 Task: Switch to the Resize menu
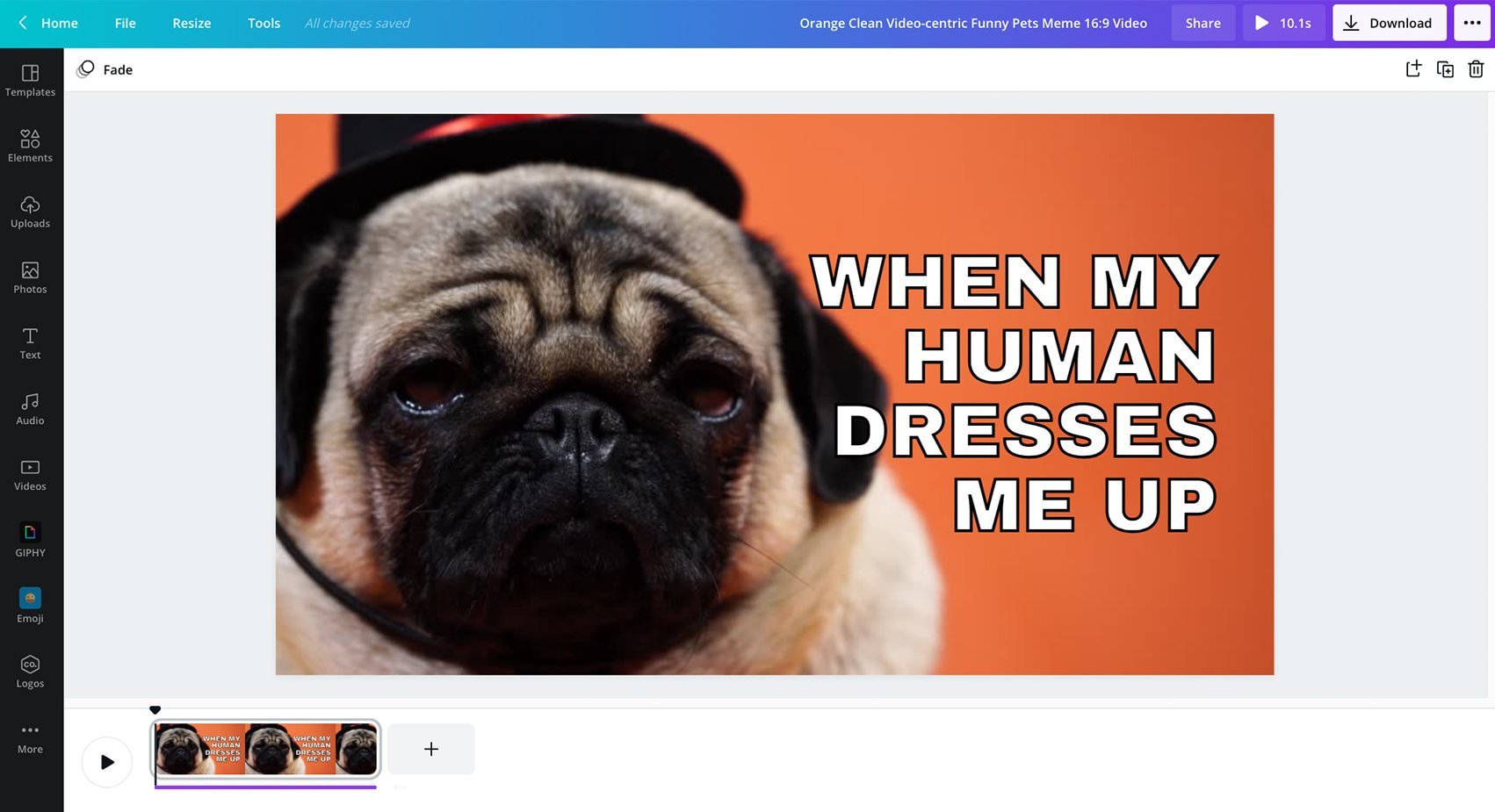coord(191,23)
